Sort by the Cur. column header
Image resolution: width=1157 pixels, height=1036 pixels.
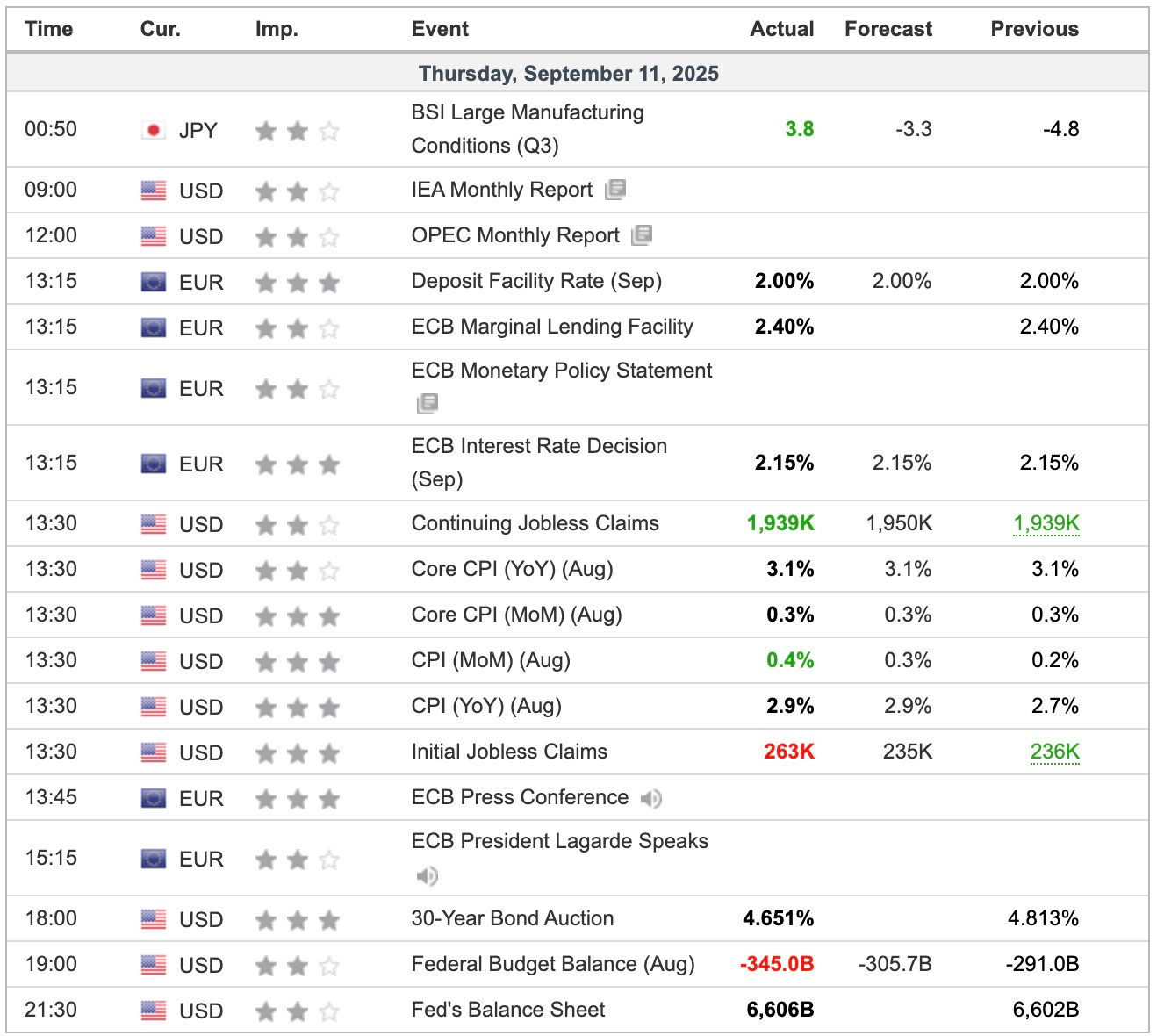(161, 29)
